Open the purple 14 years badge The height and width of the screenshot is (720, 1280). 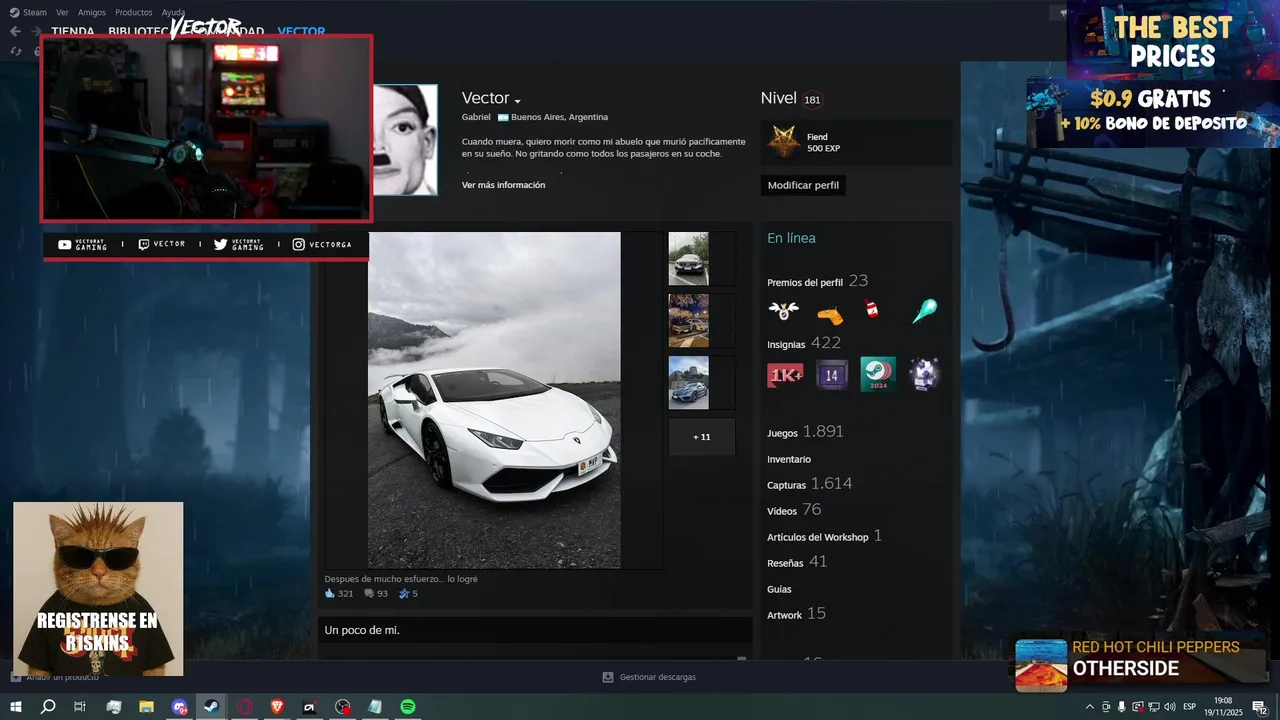[x=832, y=375]
